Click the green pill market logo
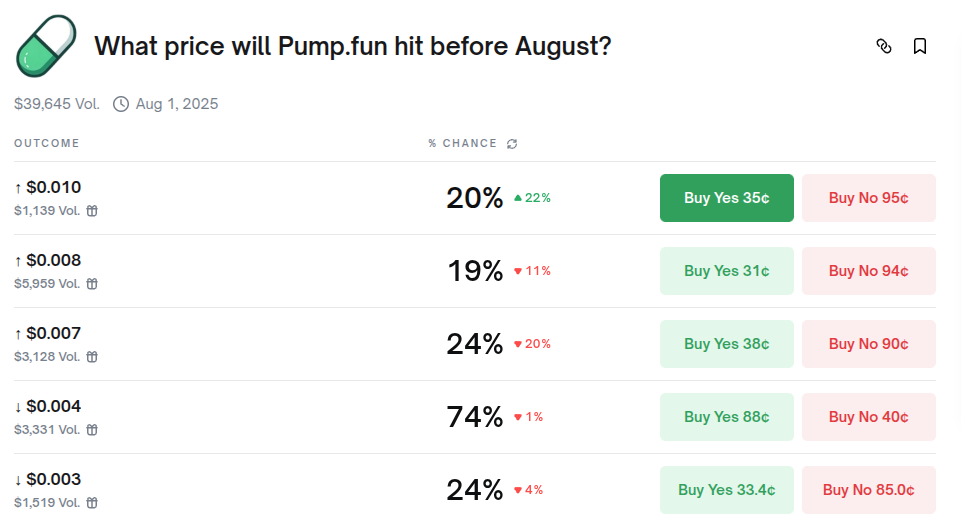Screen dimensions: 961x528 pyautogui.click(x=46, y=46)
